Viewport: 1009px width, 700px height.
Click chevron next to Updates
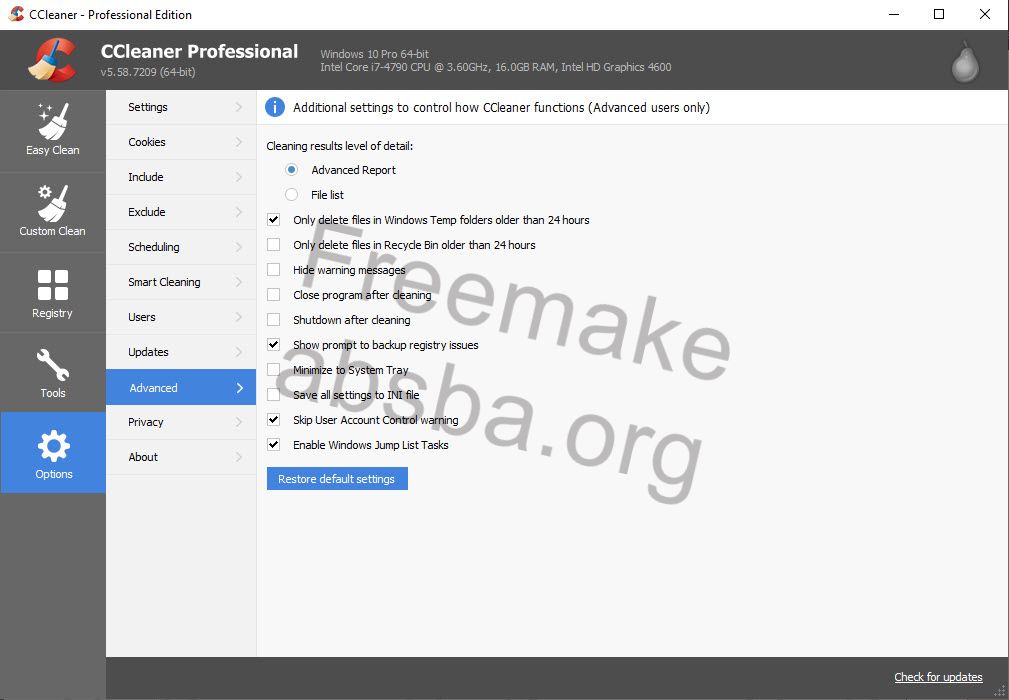click(x=239, y=352)
